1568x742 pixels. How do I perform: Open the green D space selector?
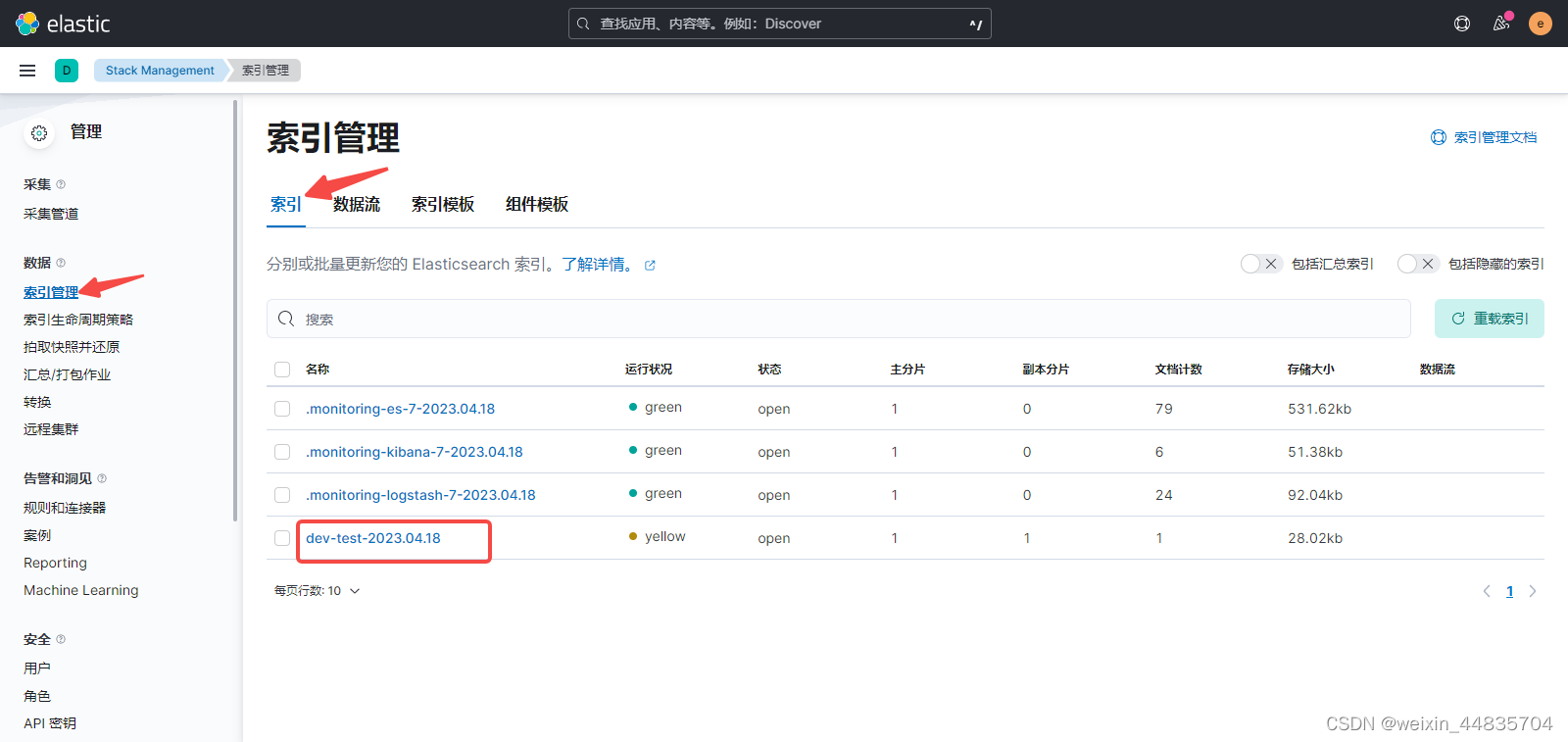pyautogui.click(x=67, y=71)
